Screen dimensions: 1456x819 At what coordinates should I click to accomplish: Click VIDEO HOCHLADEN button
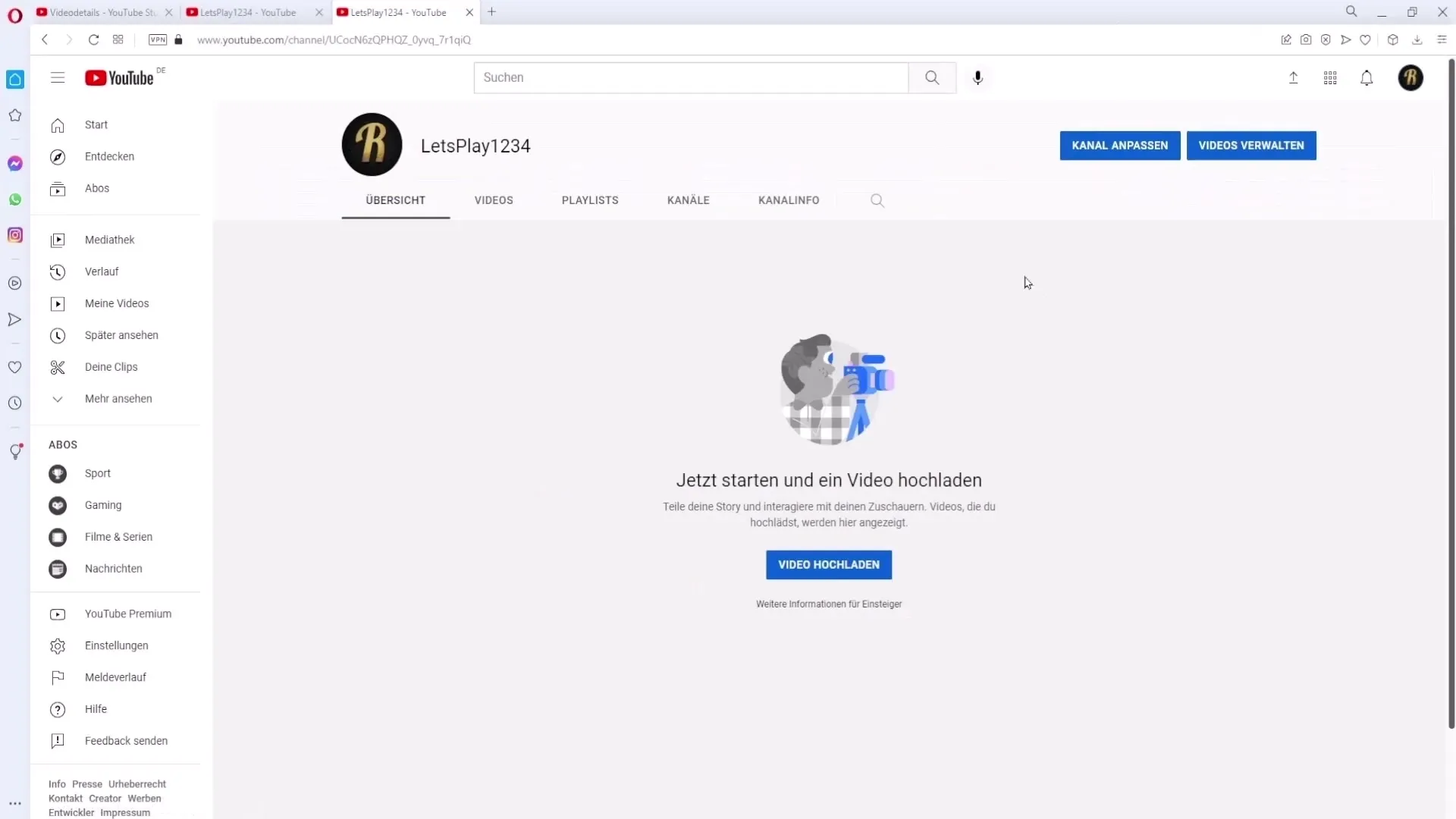[828, 564]
